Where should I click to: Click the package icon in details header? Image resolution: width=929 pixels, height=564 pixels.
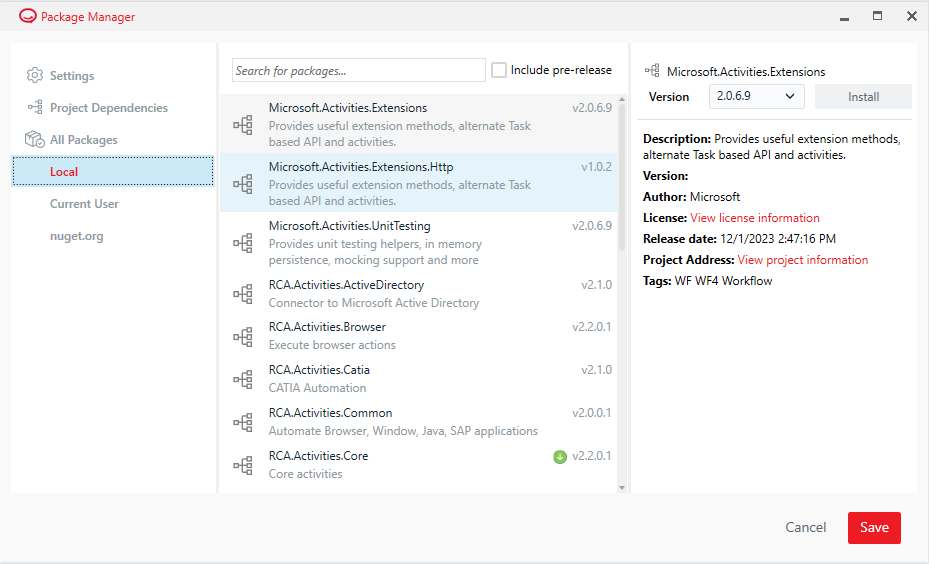(x=652, y=71)
